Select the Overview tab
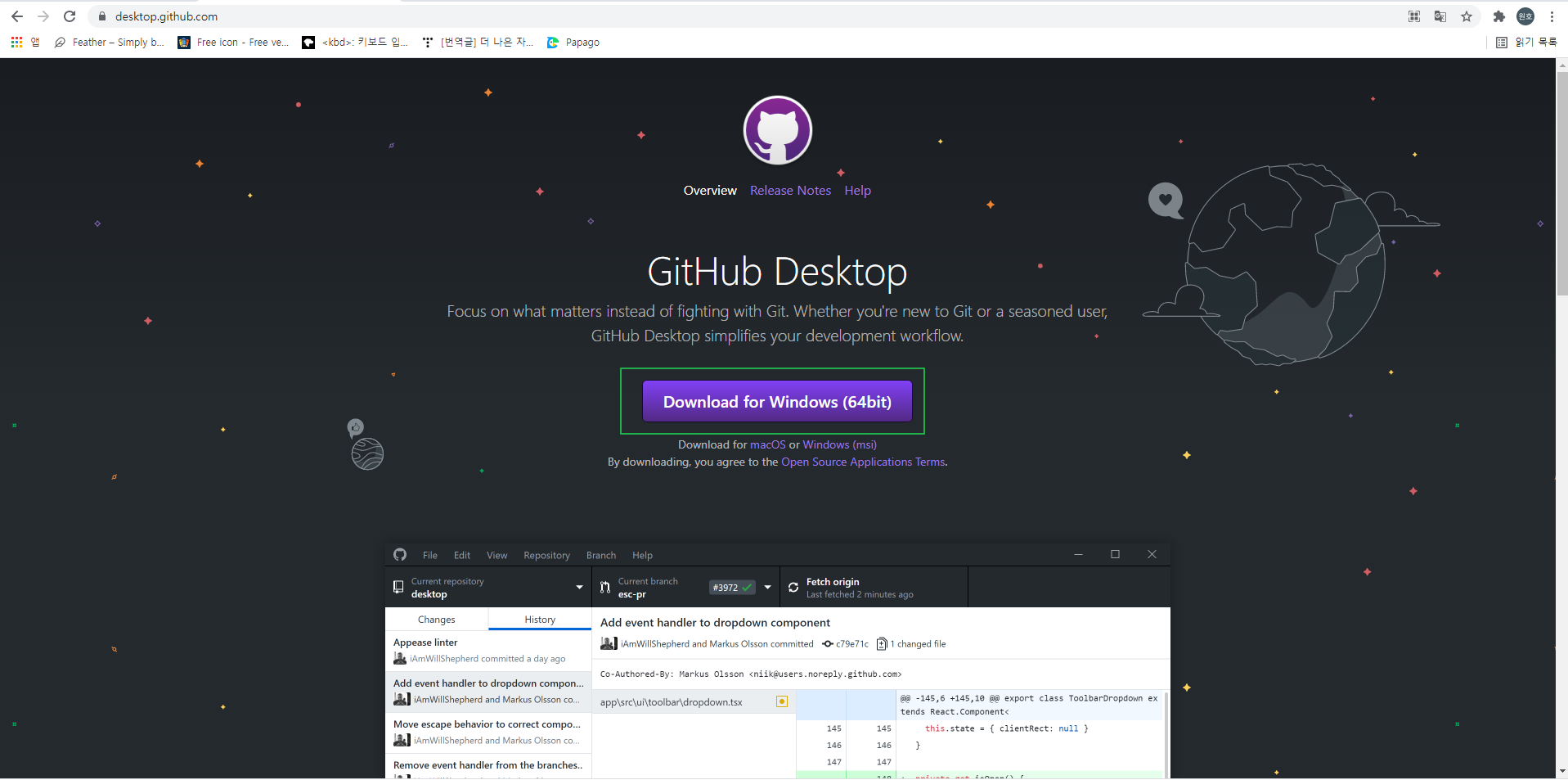Screen dimensions: 1568x780 (x=710, y=191)
